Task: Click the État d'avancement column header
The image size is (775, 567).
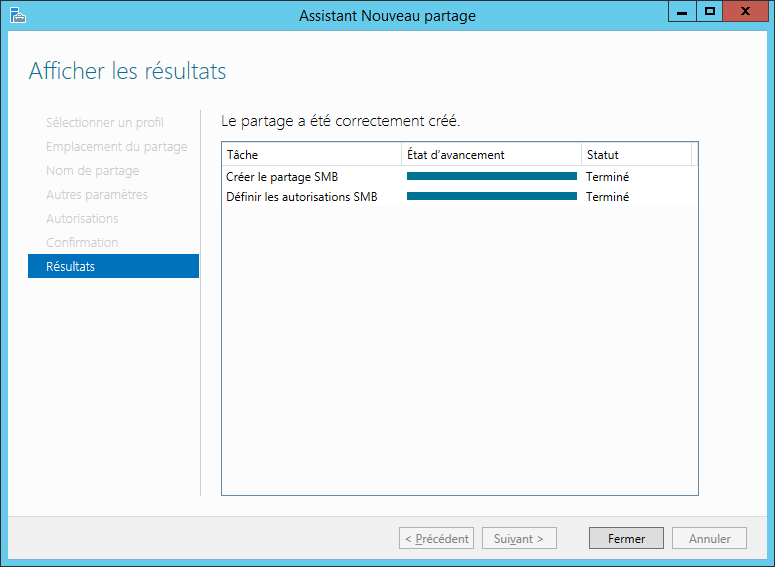Action: [492, 155]
